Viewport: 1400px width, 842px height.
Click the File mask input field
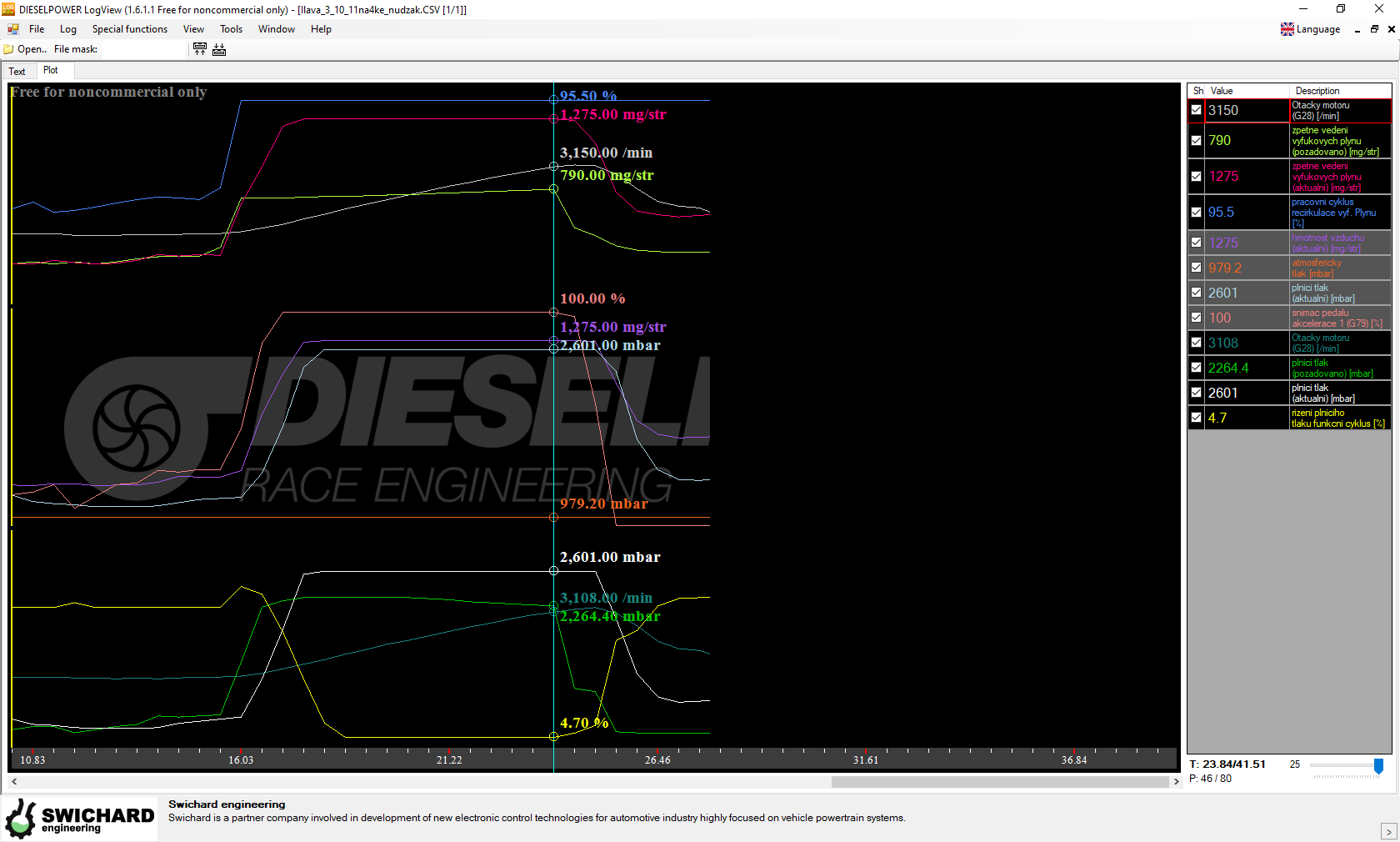[x=142, y=49]
